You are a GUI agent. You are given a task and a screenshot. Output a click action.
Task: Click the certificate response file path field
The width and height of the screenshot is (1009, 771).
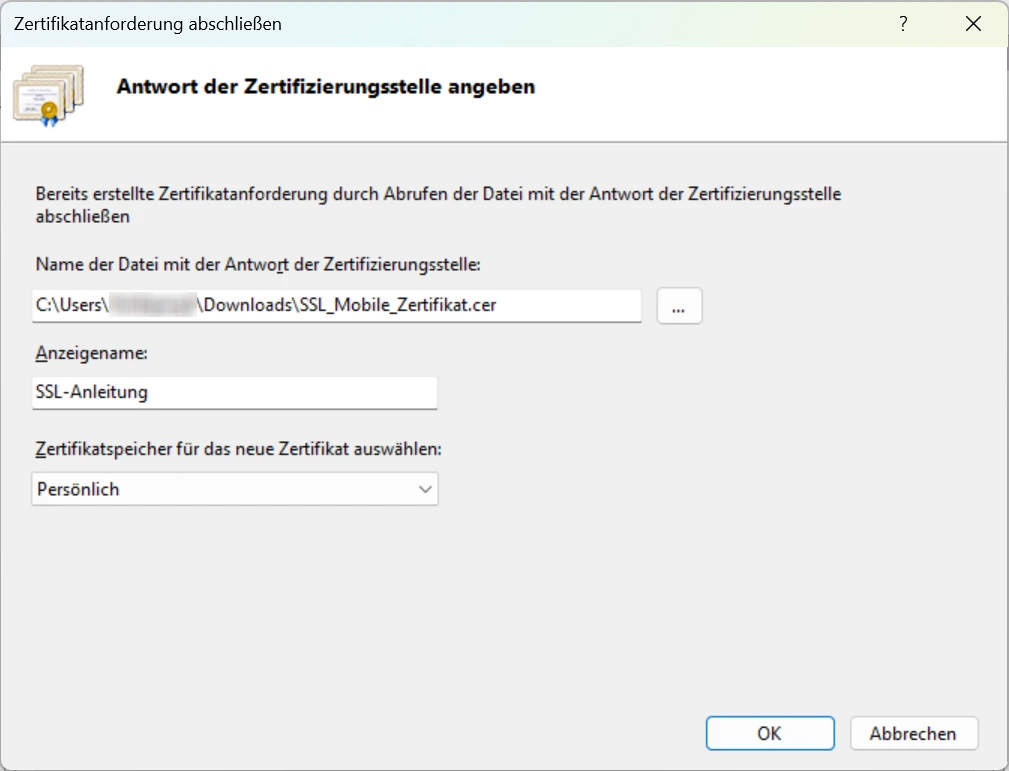click(x=335, y=306)
